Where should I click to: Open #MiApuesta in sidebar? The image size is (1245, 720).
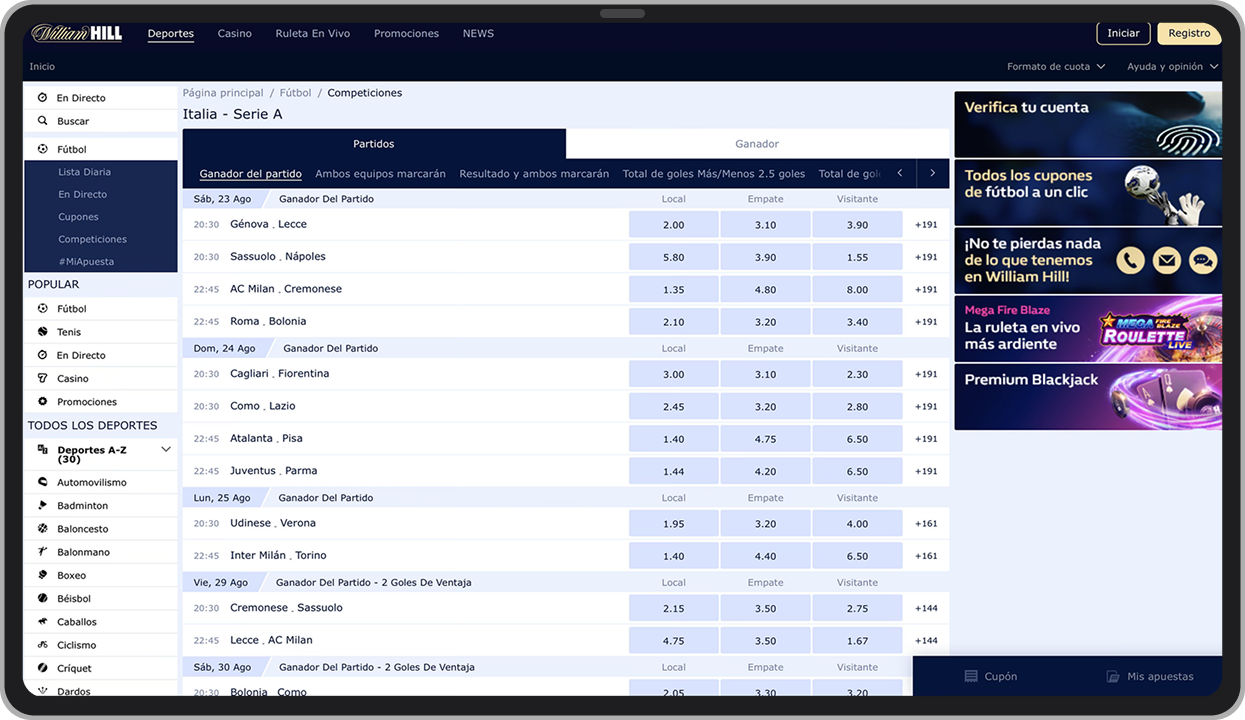pos(86,262)
